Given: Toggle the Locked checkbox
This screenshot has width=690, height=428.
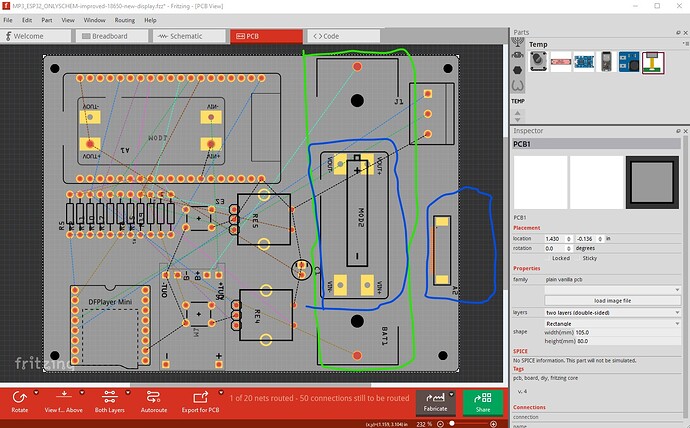Looking at the screenshot, I should pos(548,258).
